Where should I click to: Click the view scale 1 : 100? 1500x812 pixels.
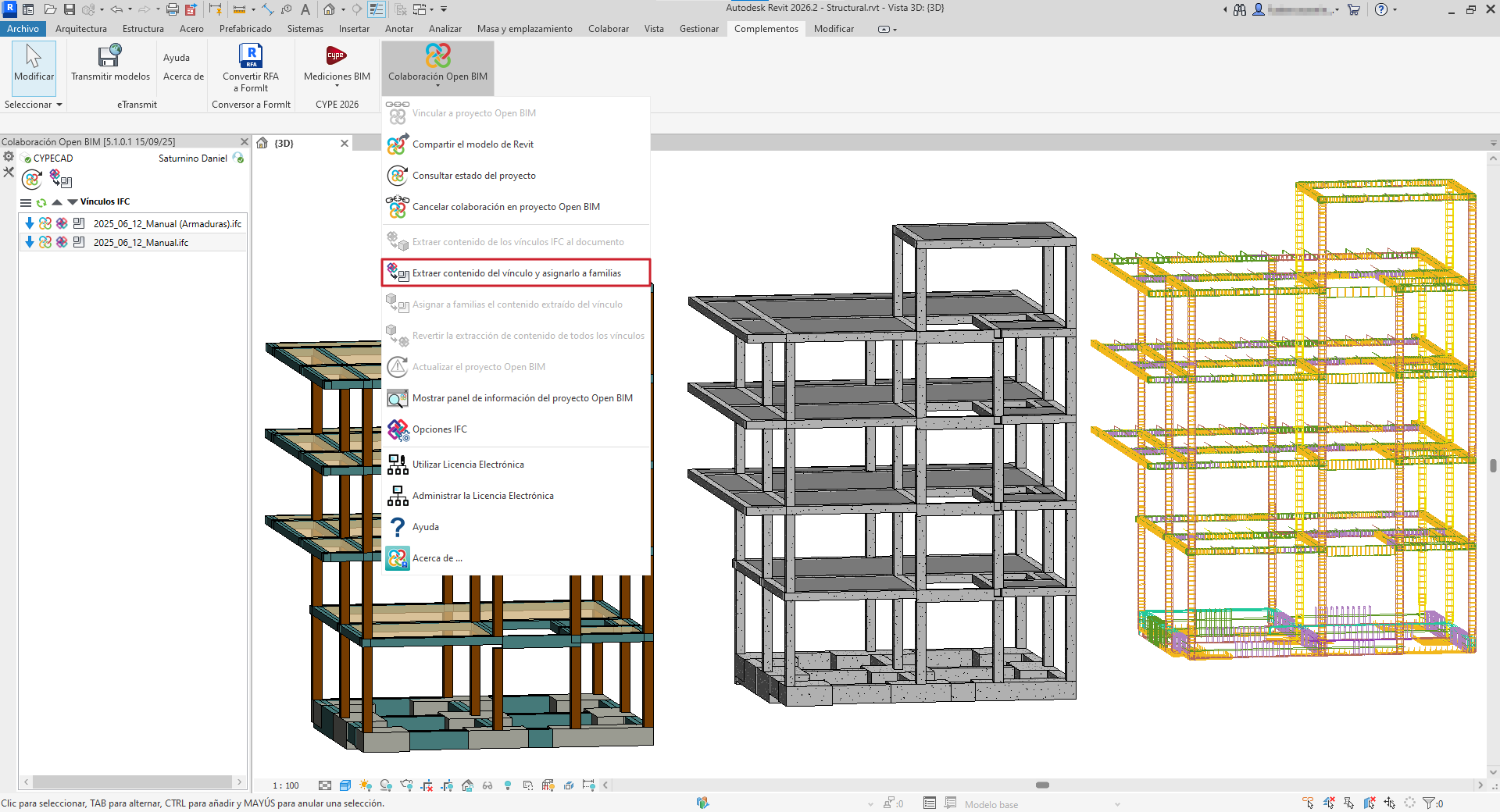click(x=286, y=785)
